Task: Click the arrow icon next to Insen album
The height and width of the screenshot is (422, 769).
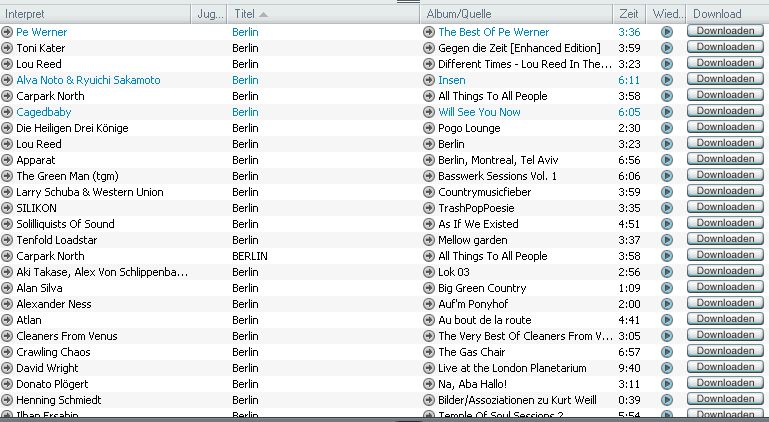Action: 429,80
